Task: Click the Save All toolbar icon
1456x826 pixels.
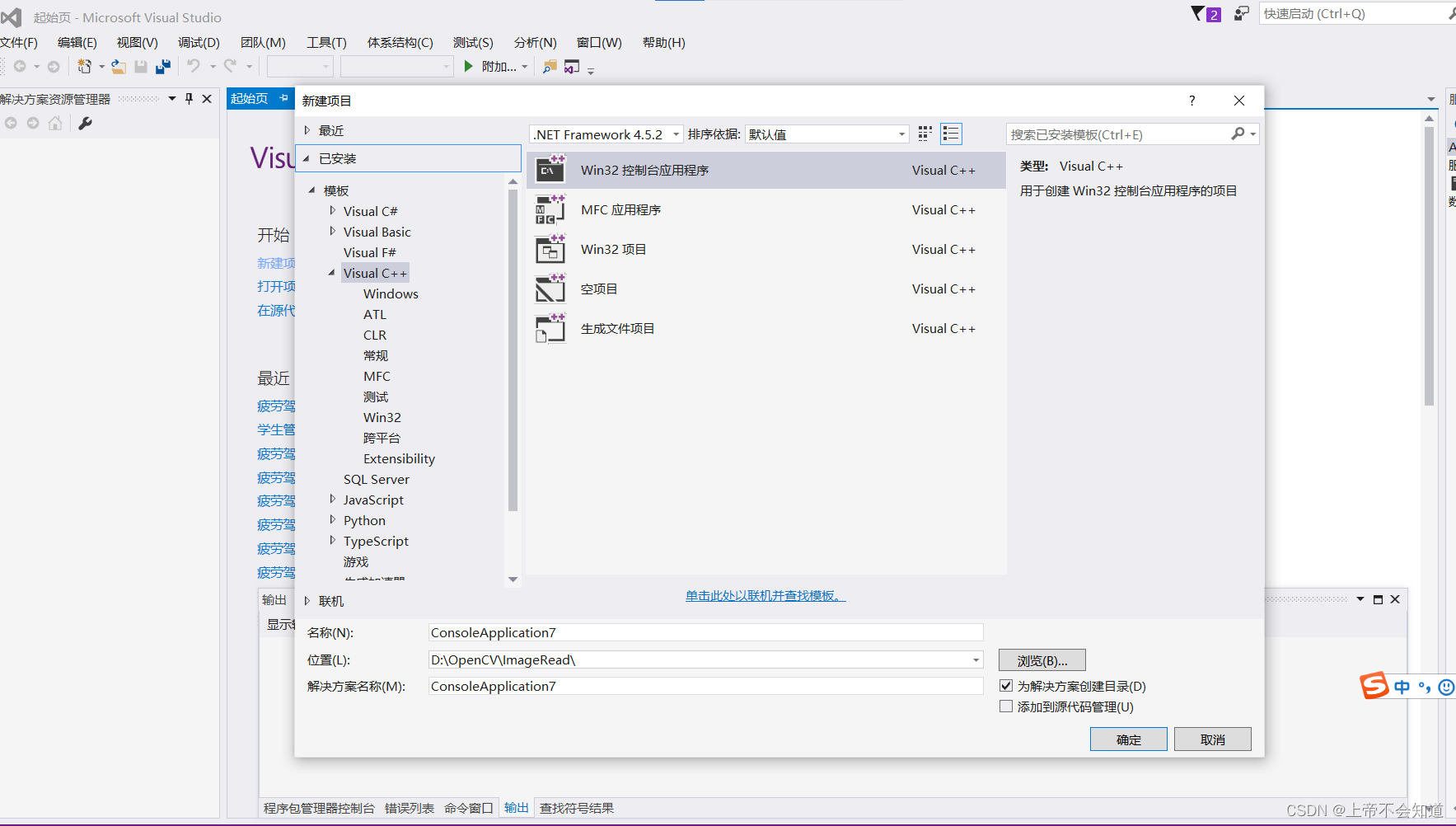Action: [163, 66]
